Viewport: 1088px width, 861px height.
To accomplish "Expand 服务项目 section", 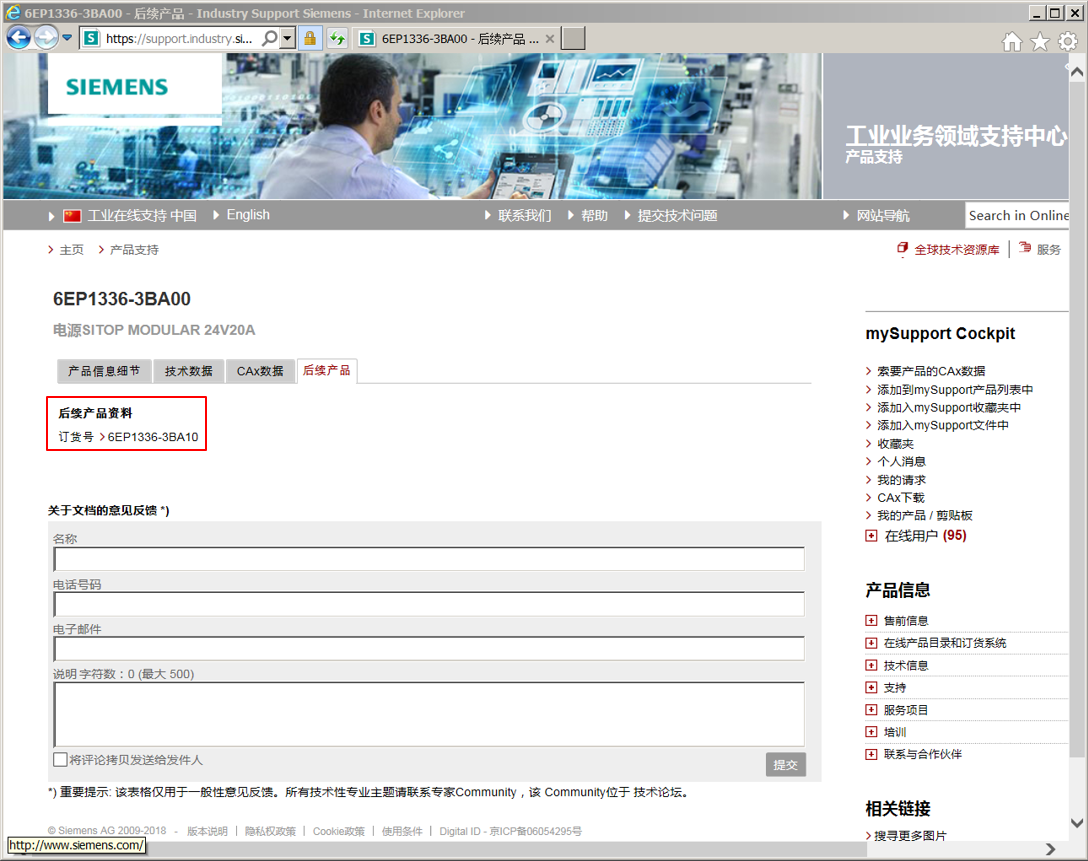I will click(872, 709).
